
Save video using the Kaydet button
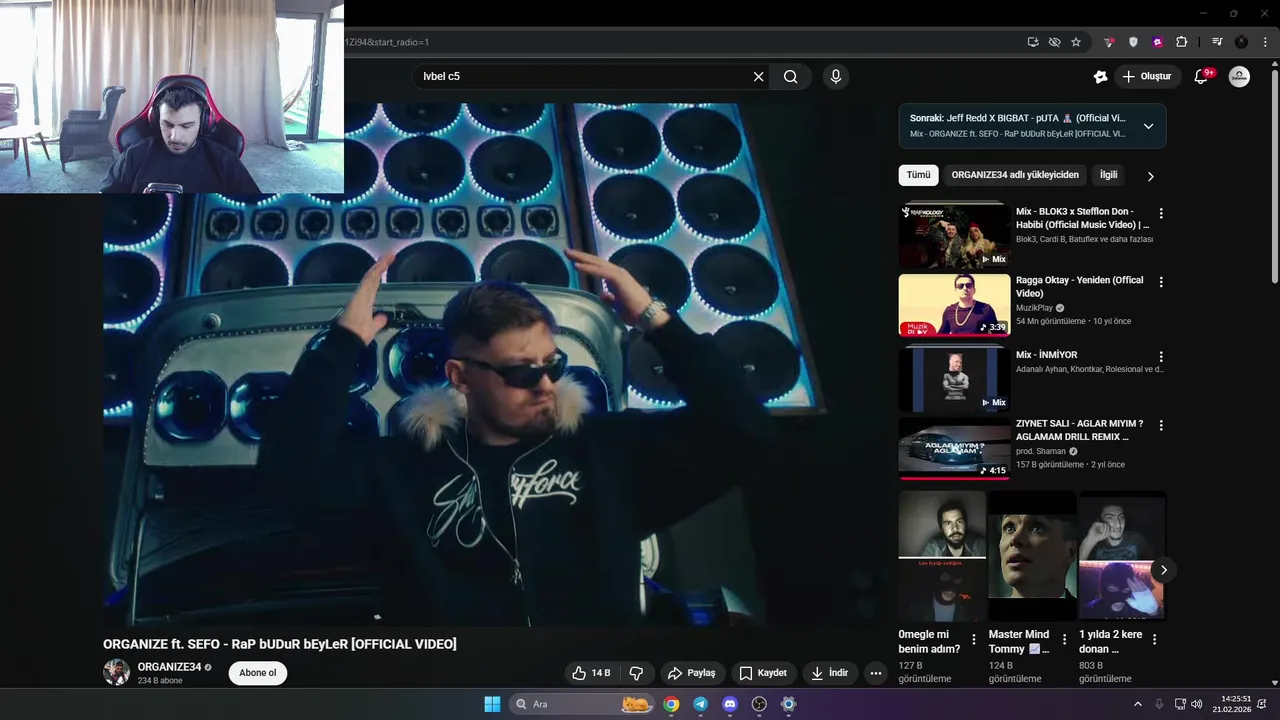(x=763, y=673)
